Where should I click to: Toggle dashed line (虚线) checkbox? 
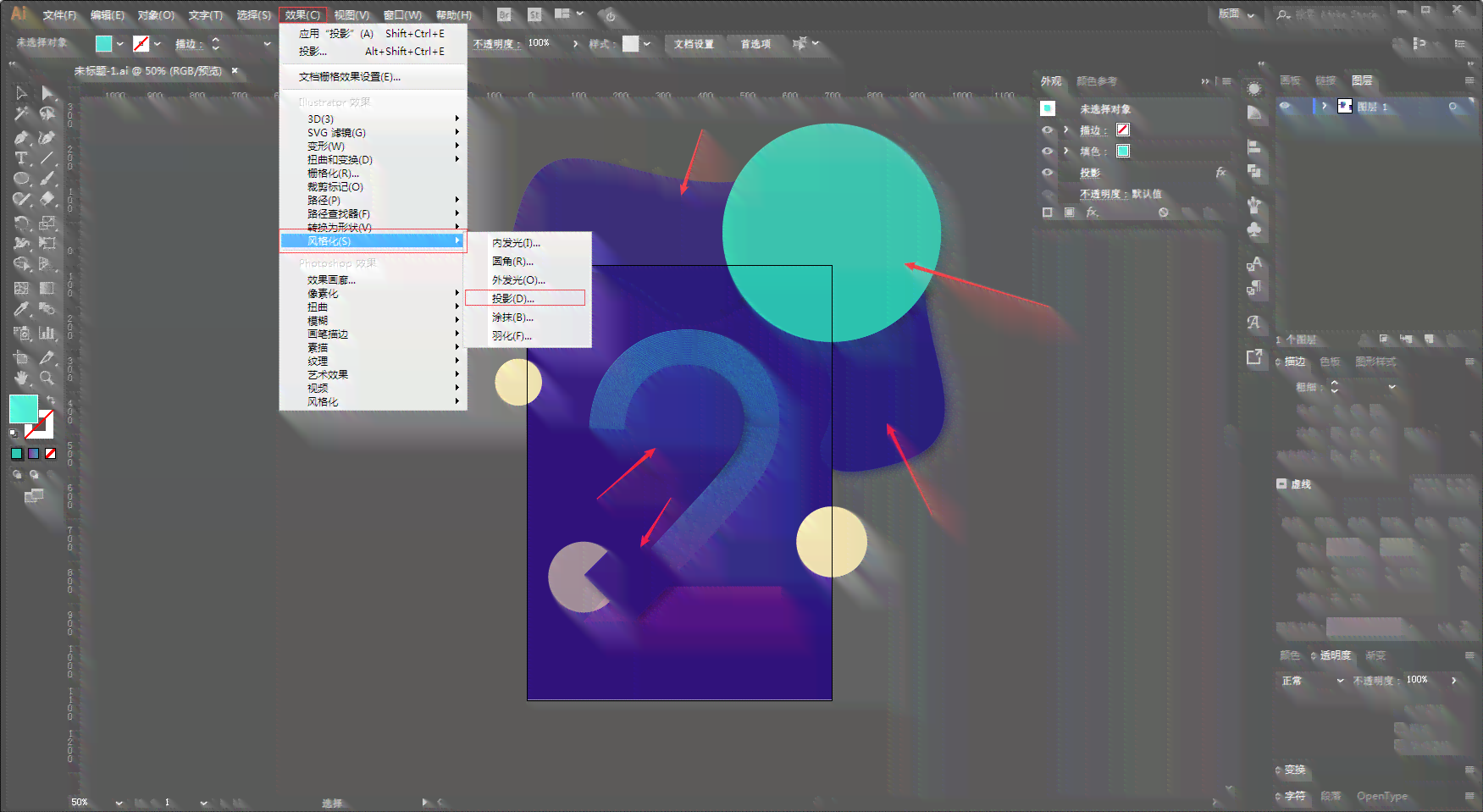(1281, 483)
